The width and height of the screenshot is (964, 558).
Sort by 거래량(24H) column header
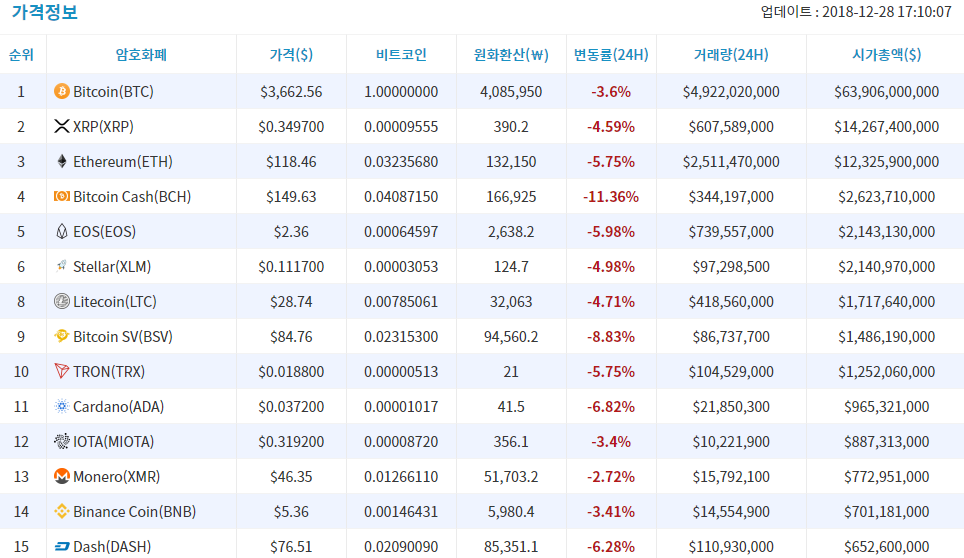tap(731, 55)
